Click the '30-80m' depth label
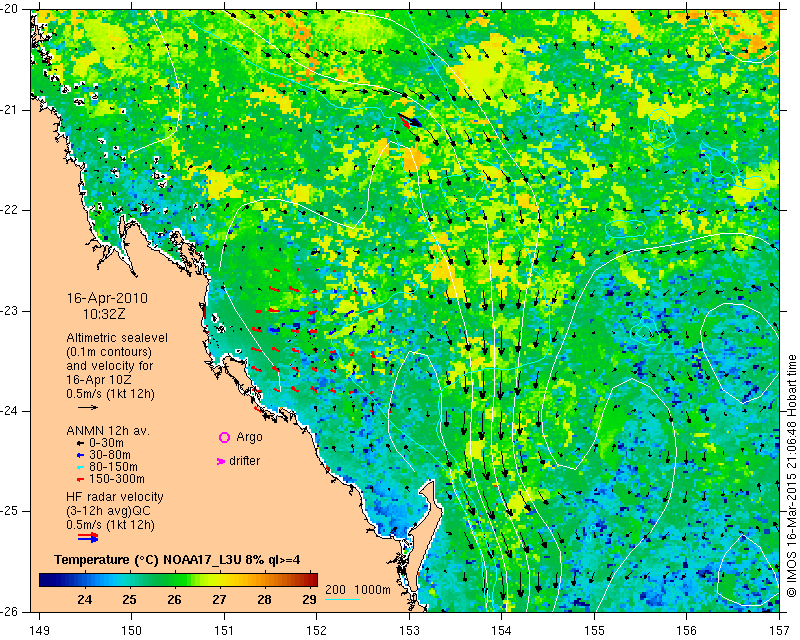The width and height of the screenshot is (800, 640). click(x=110, y=455)
